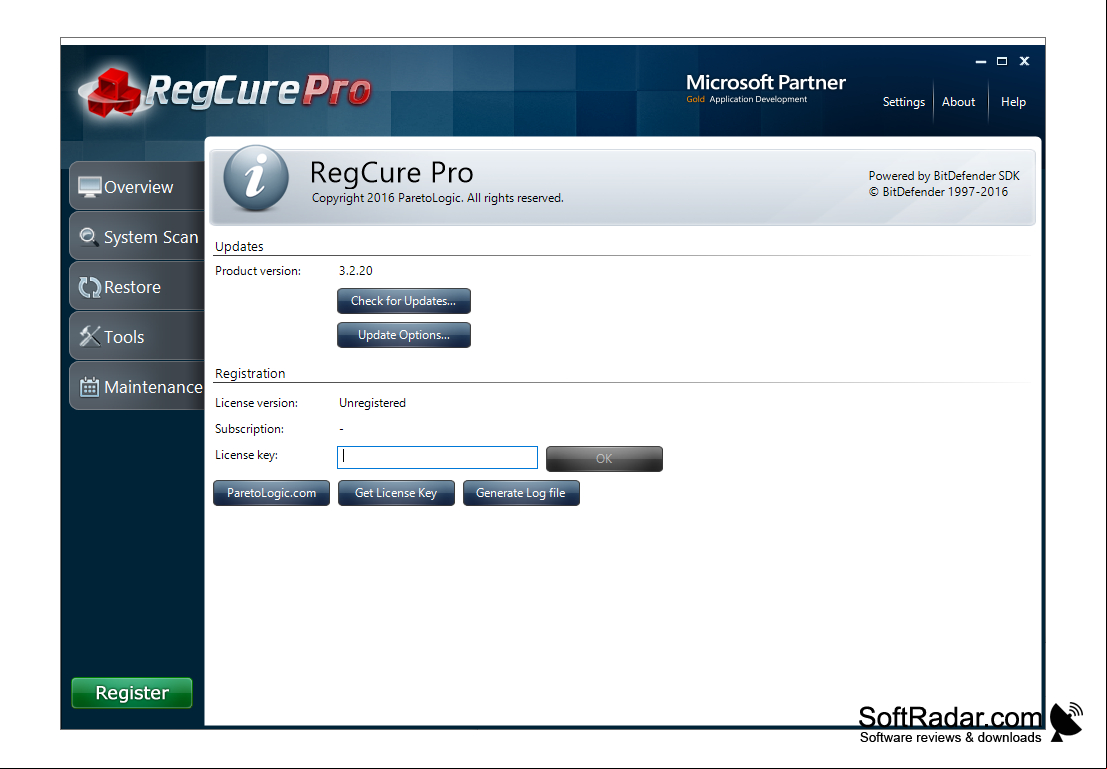Screen dimensions: 1107x769
Task: Click the Registration section heading
Action: point(250,374)
